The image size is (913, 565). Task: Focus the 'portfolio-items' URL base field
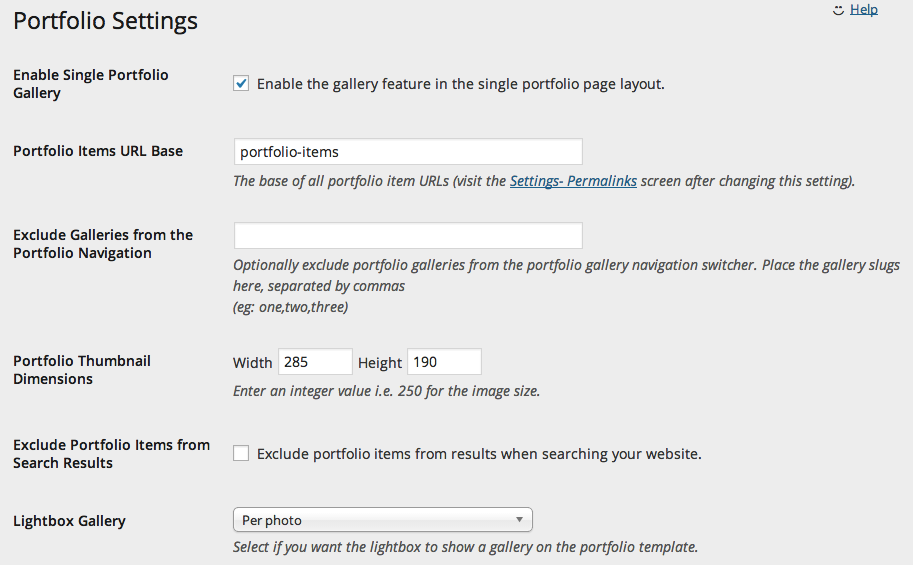pos(408,151)
